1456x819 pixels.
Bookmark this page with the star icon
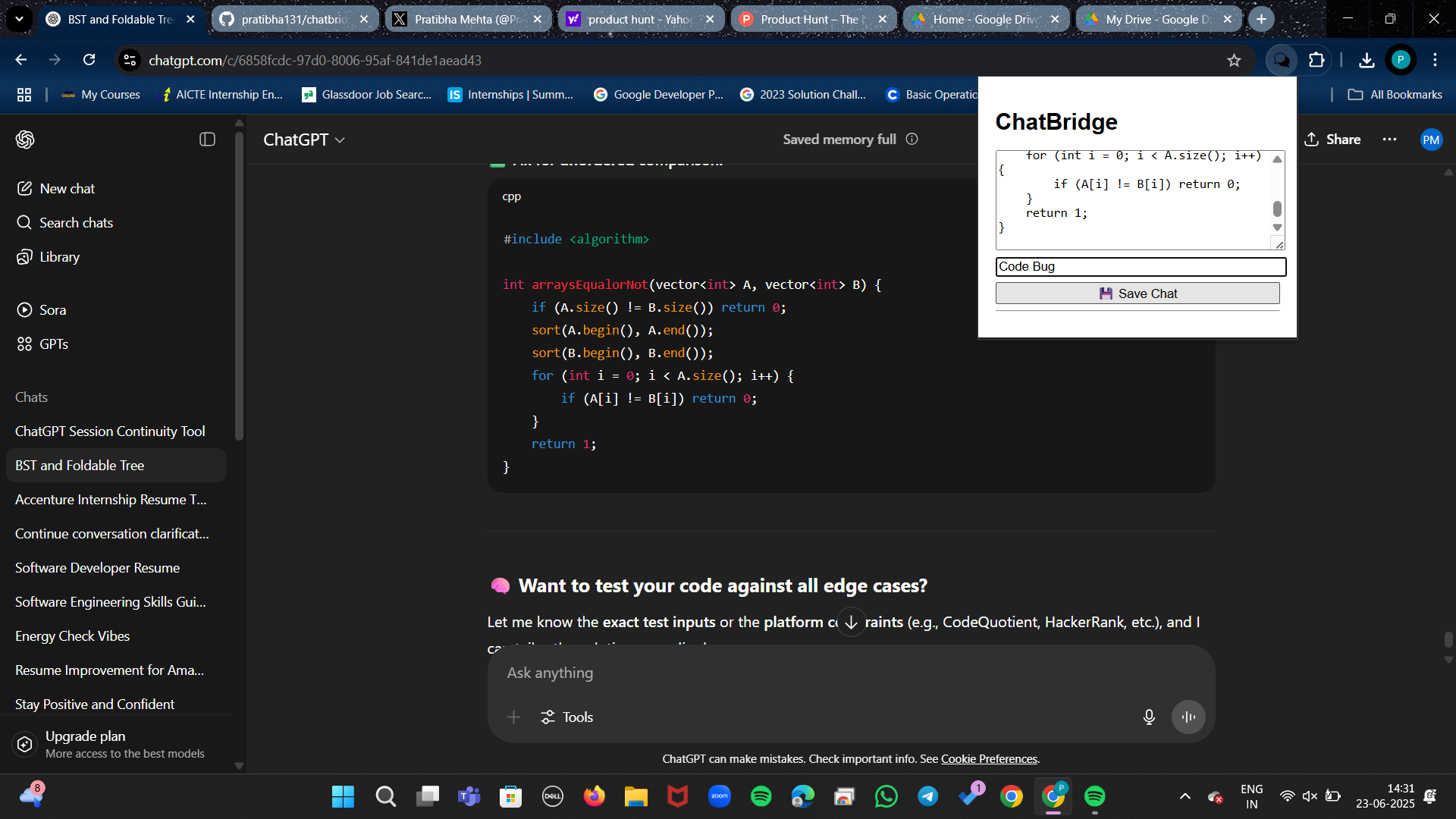pyautogui.click(x=1234, y=60)
